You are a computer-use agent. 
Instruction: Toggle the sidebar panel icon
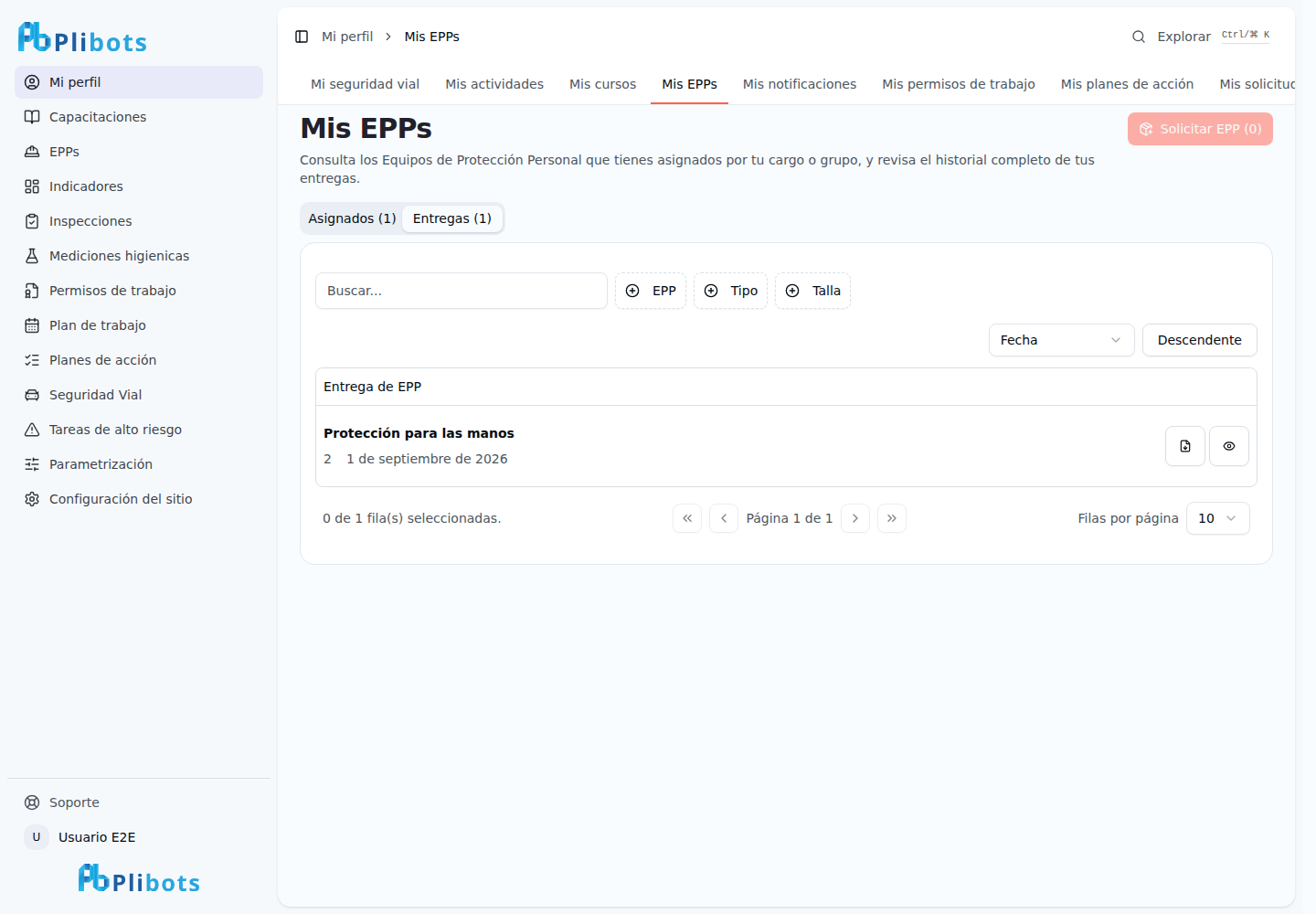(x=302, y=37)
